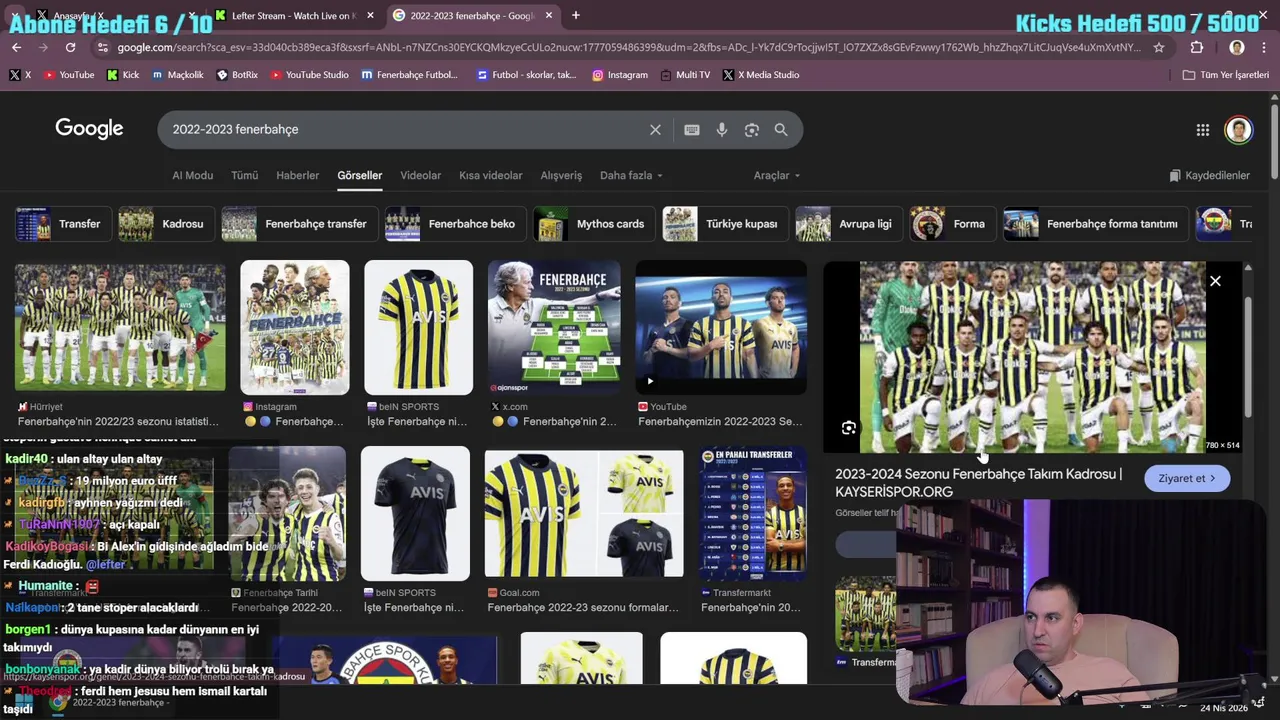1280x720 pixels.
Task: Close the image preview panel
Action: click(1215, 281)
